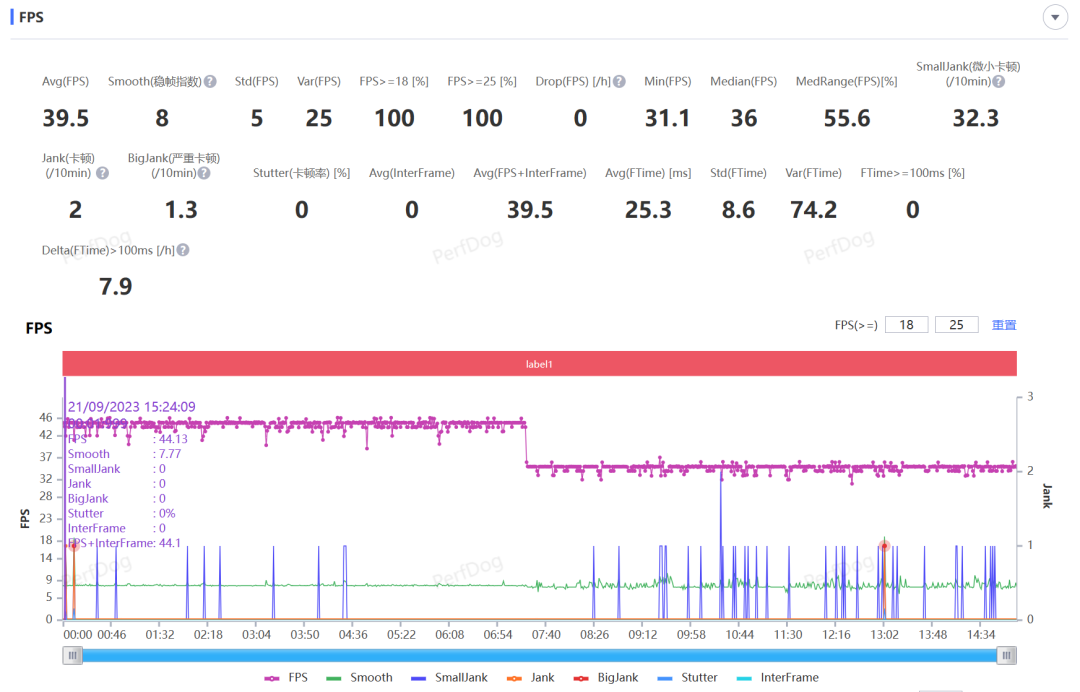Screen dimensions: 1080x692
Task: Click help icon next to Drop(FPS) [/h]
Action: click(x=620, y=82)
